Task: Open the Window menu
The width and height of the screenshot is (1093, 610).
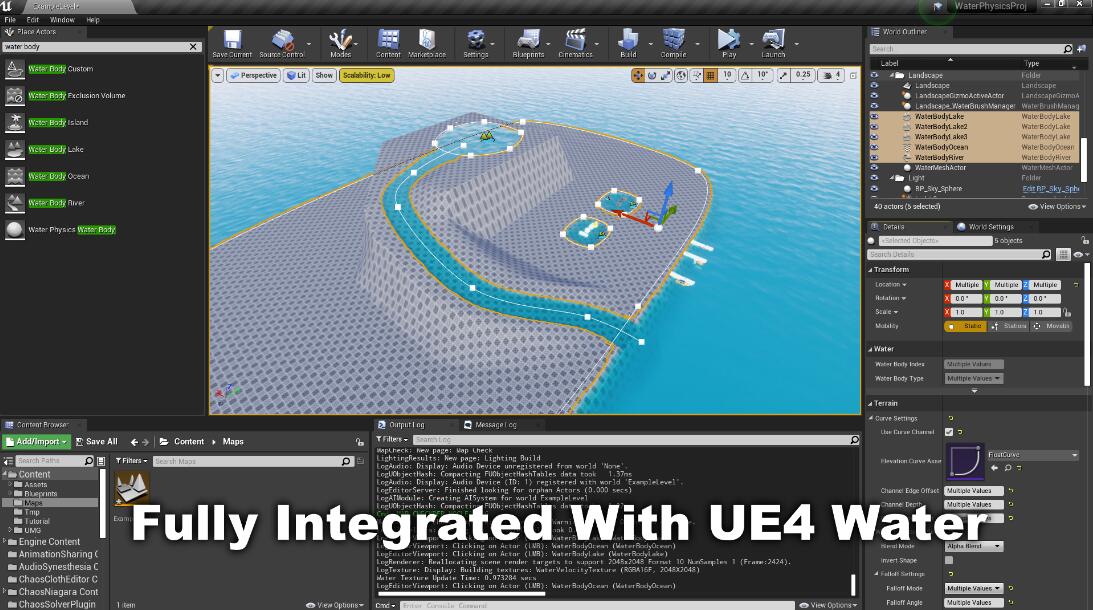Action: tap(62, 19)
